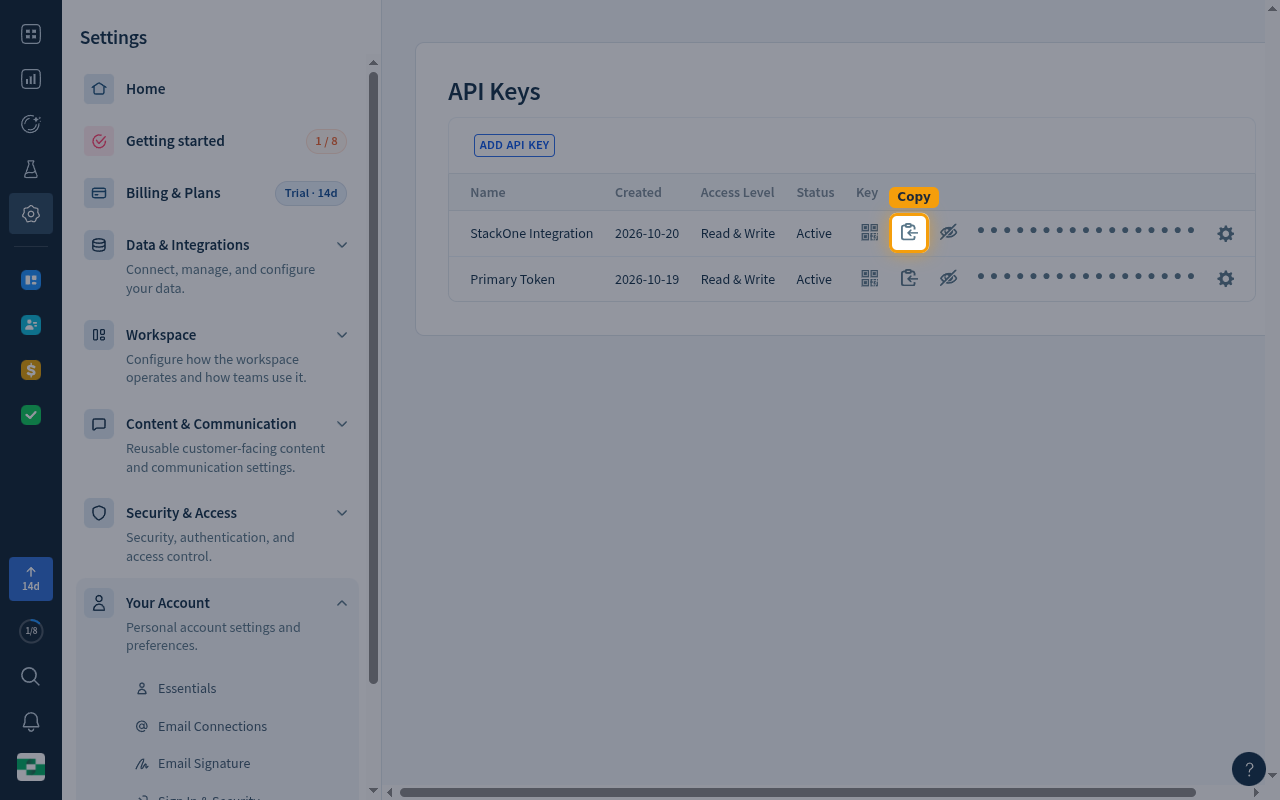Show QR code for Primary Token key
The height and width of the screenshot is (800, 1280).
point(870,279)
